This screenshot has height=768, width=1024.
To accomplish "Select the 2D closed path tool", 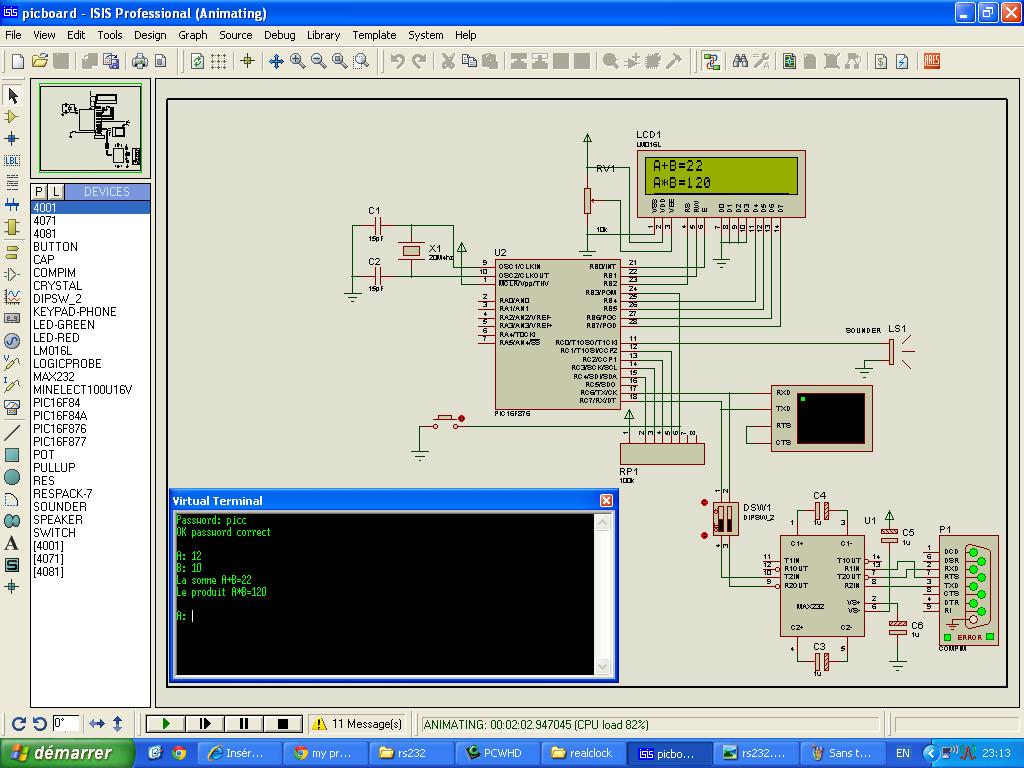I will (x=12, y=520).
